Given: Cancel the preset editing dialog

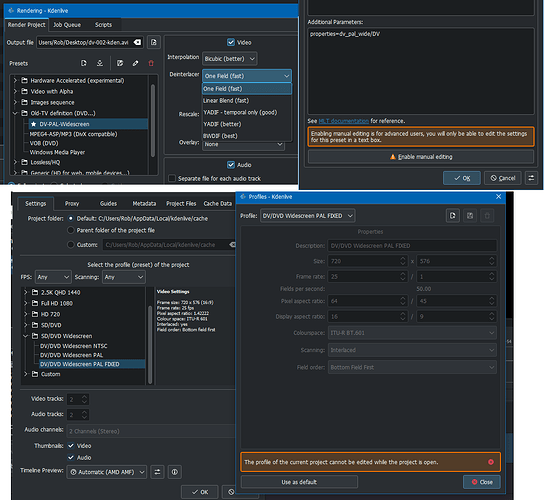Looking at the screenshot, I should (x=502, y=178).
